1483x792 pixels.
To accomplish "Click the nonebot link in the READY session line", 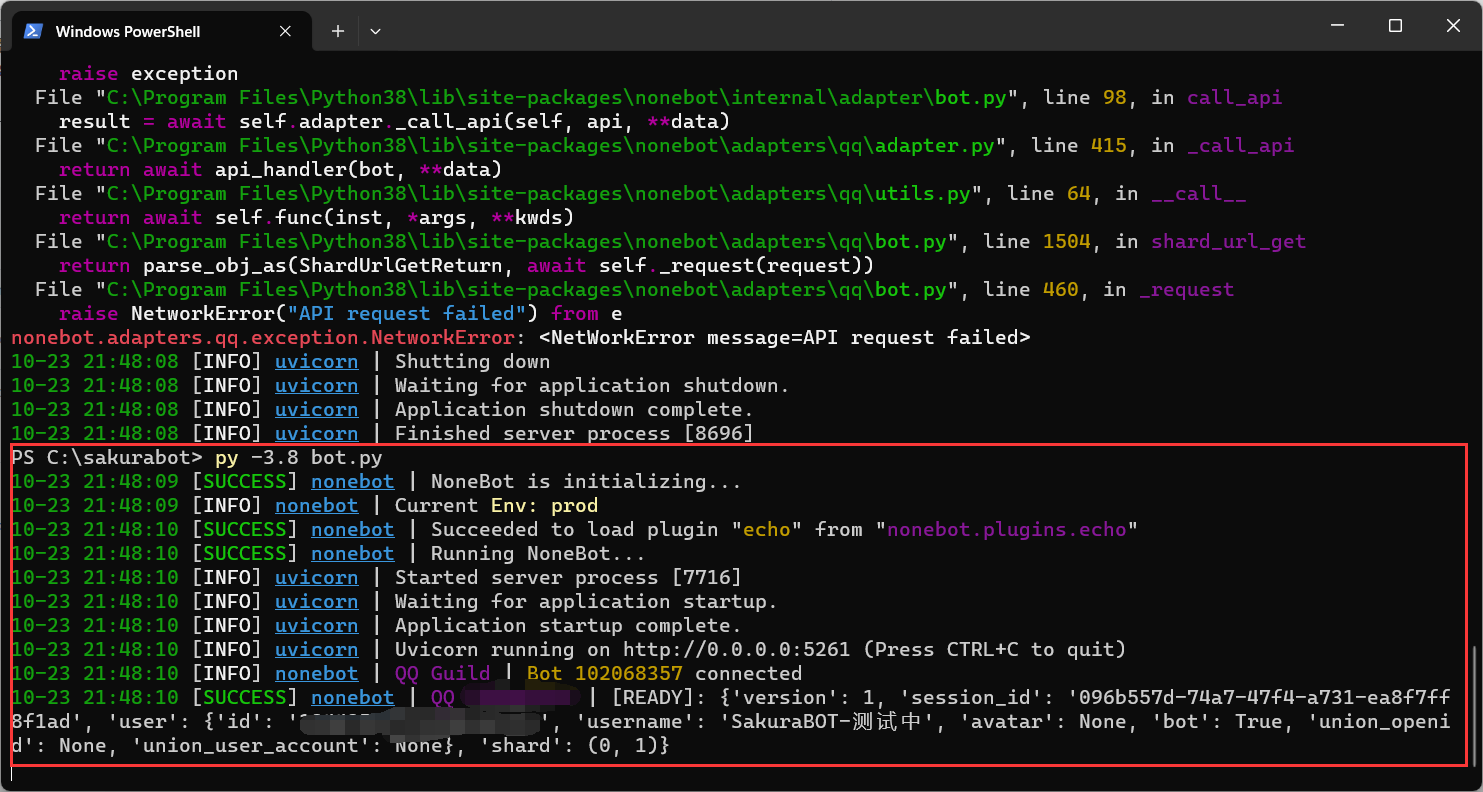I will 352,697.
